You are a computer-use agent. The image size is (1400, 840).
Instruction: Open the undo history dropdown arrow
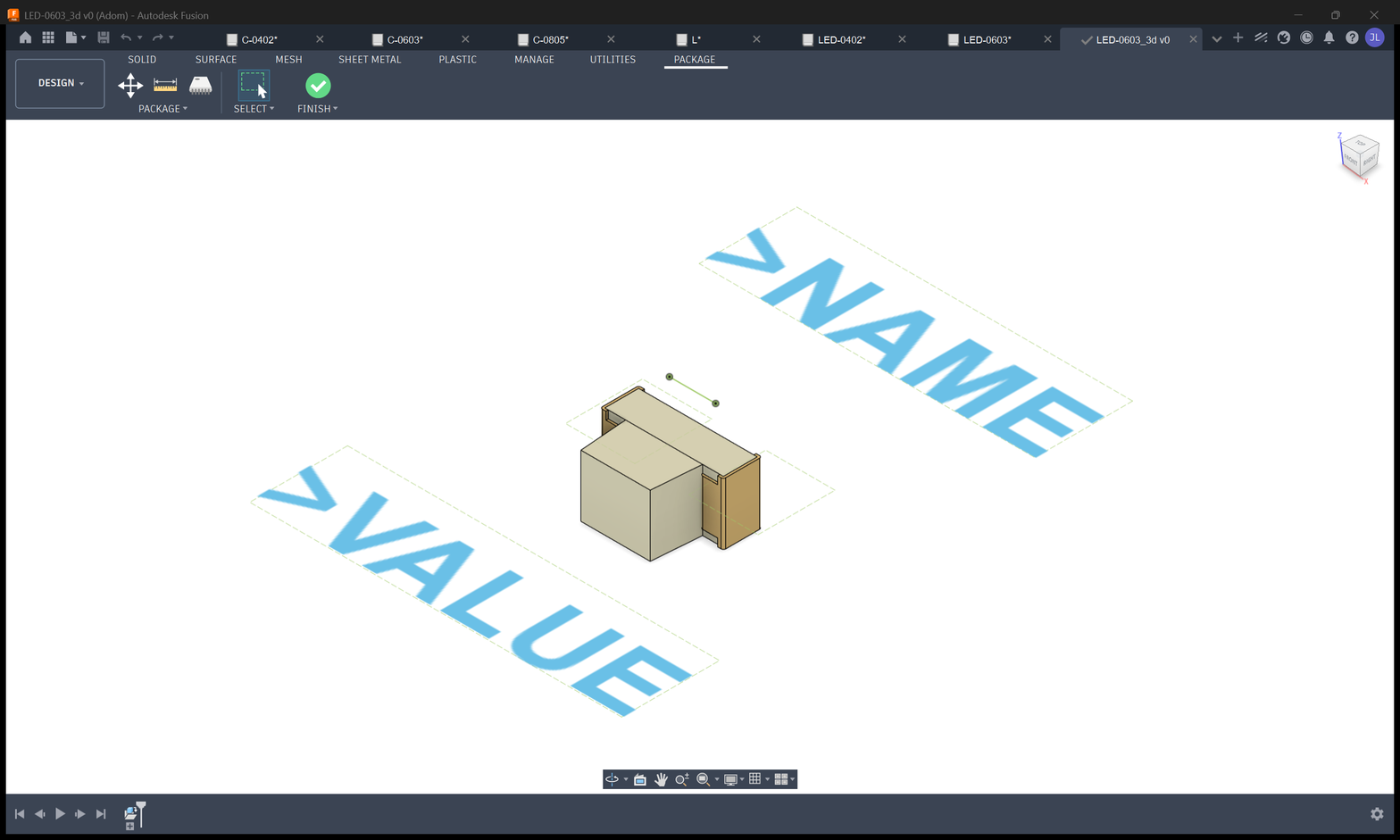coord(139,38)
